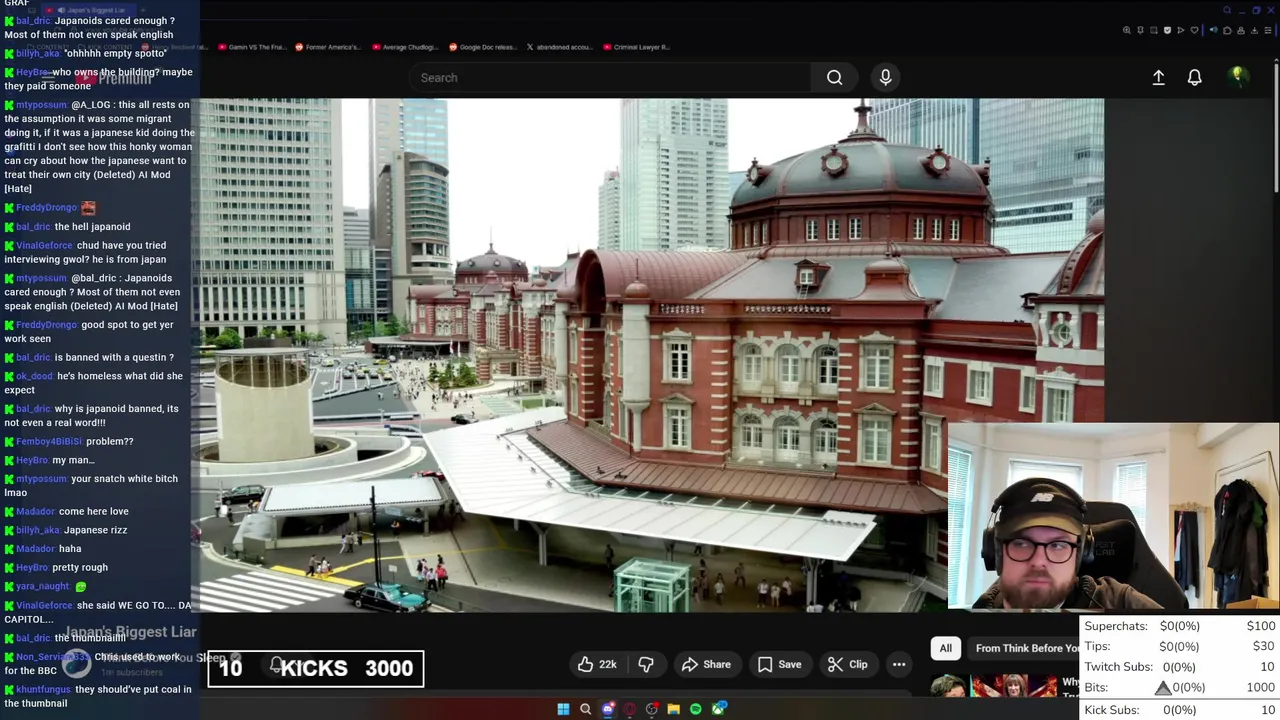Click the browser title bar search icon
This screenshot has height=720, width=1280.
pos(1227,10)
